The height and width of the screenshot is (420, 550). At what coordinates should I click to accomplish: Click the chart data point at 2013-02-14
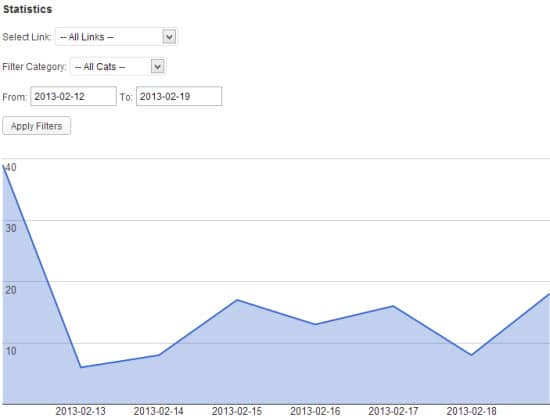pyautogui.click(x=159, y=355)
